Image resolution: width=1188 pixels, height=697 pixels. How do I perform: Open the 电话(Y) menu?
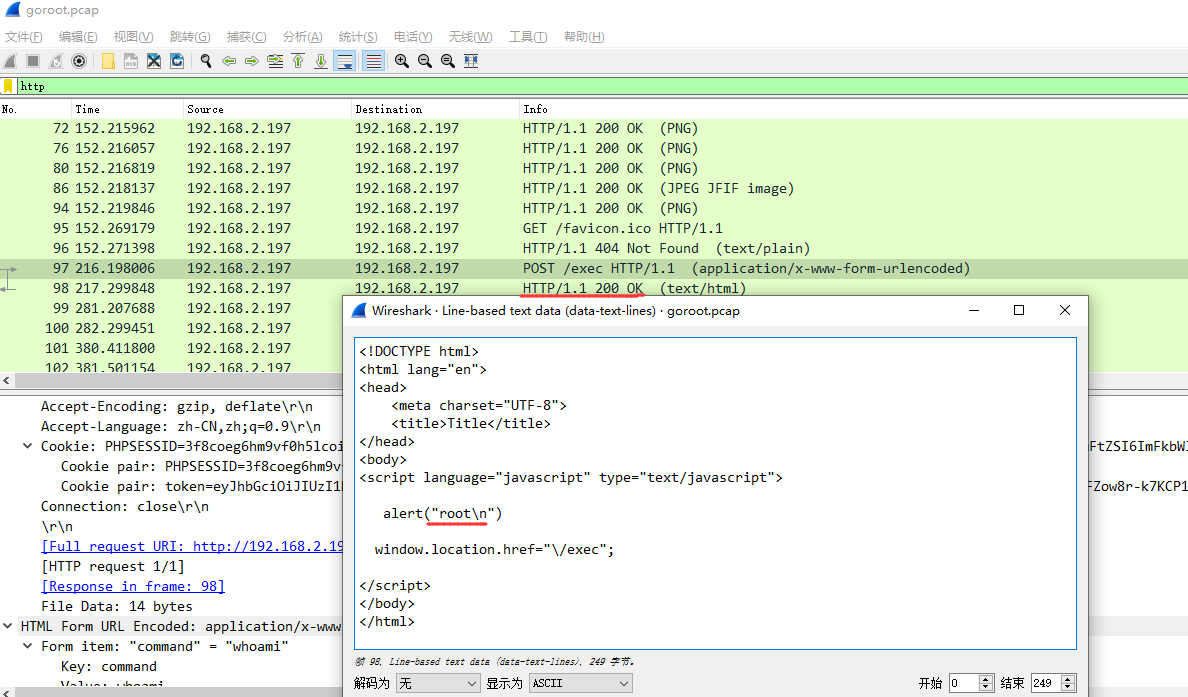(x=413, y=36)
